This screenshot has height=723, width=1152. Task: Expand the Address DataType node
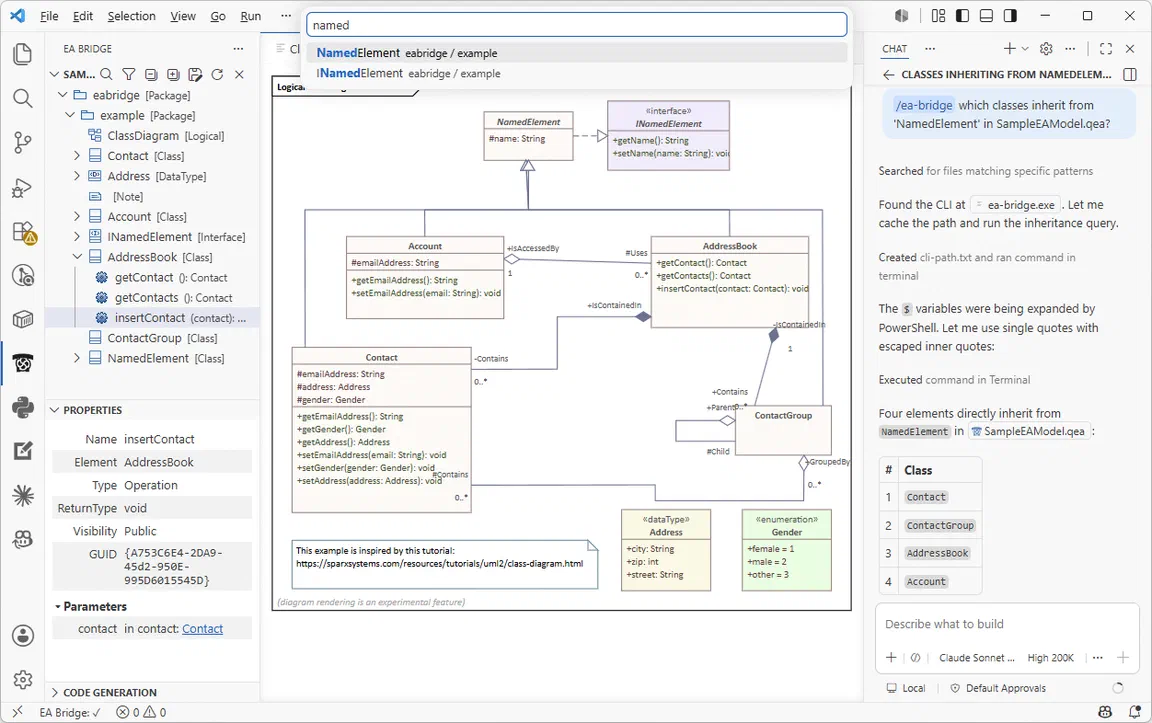pyautogui.click(x=77, y=176)
